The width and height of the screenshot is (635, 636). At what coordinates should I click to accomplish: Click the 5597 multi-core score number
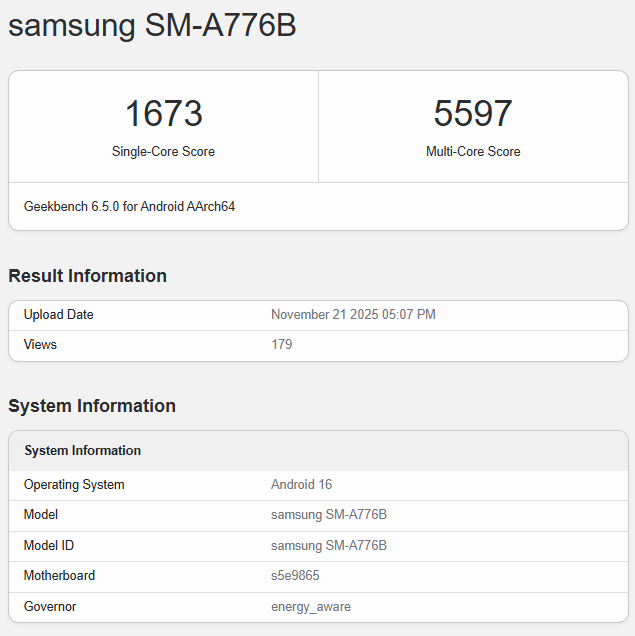473,113
